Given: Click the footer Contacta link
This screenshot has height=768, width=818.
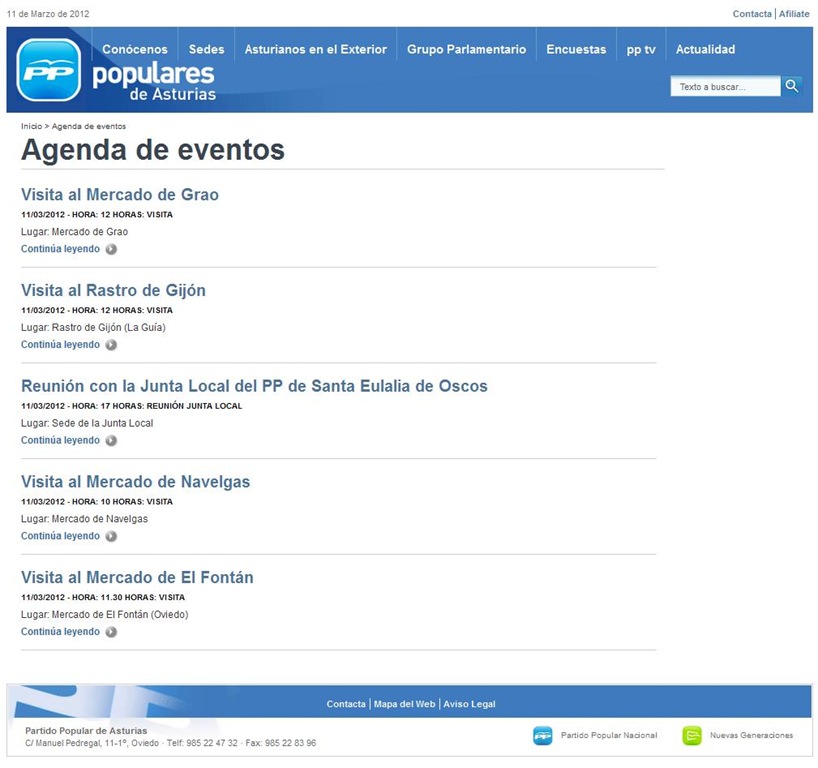Looking at the screenshot, I should pos(346,704).
